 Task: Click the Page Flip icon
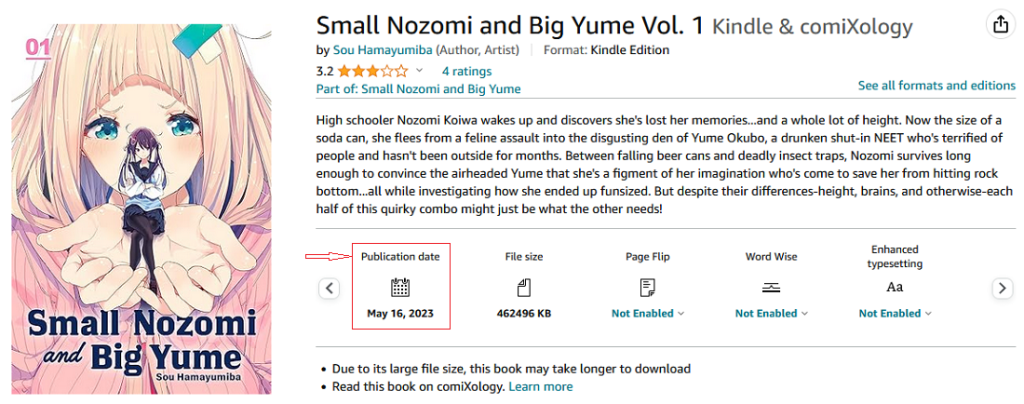647,288
